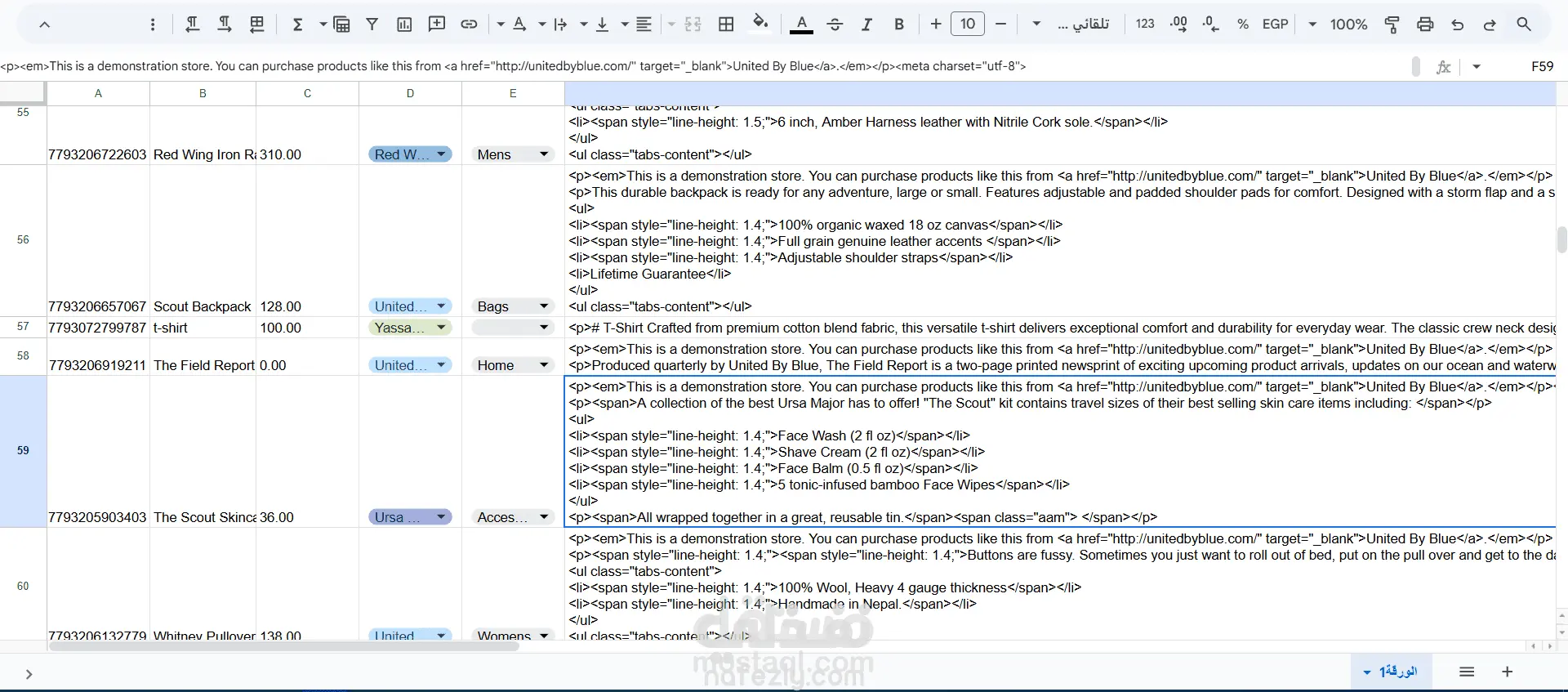Select row 57 header
Viewport: 1568px width, 692px height.
23,327
